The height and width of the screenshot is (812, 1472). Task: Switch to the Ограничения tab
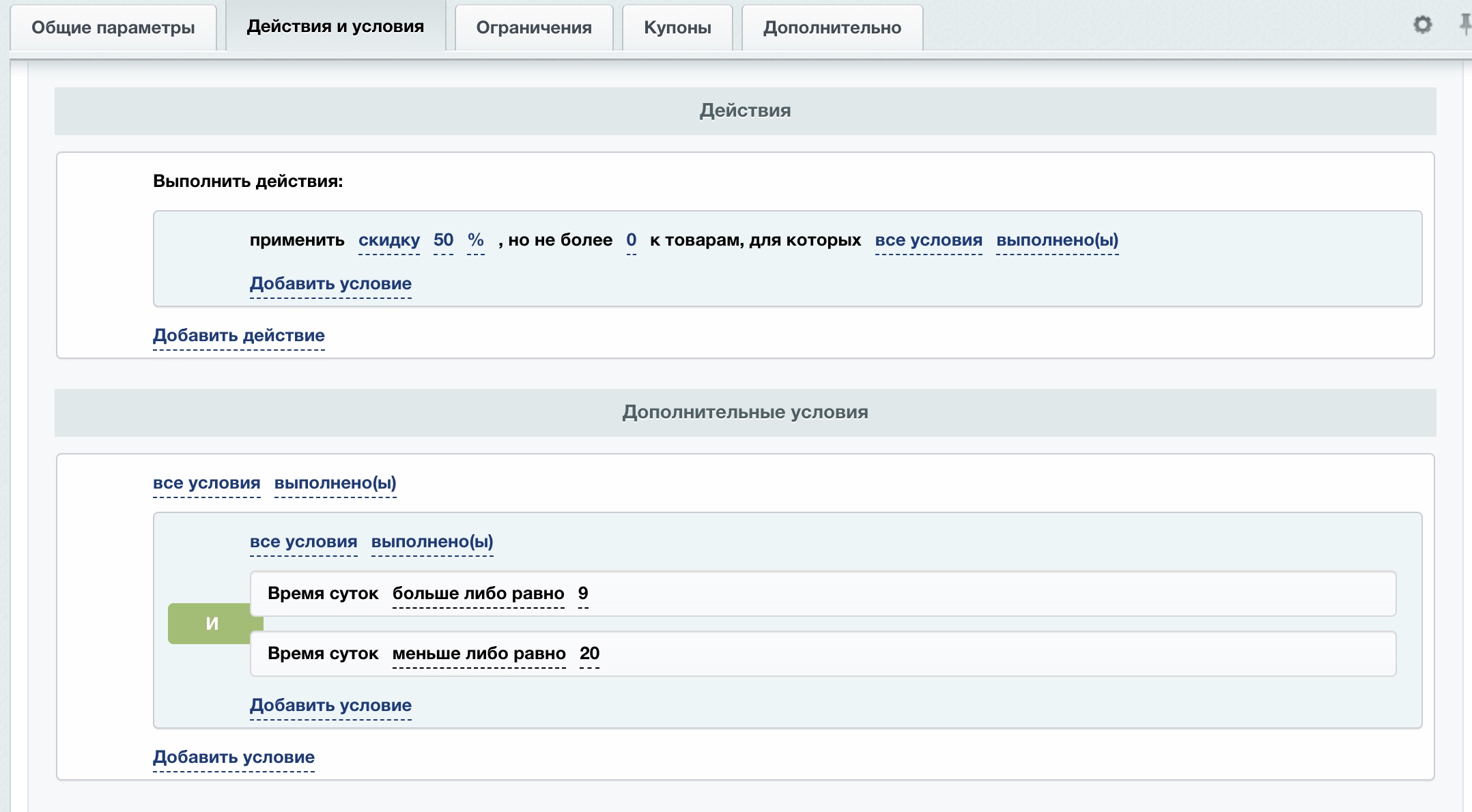(534, 28)
